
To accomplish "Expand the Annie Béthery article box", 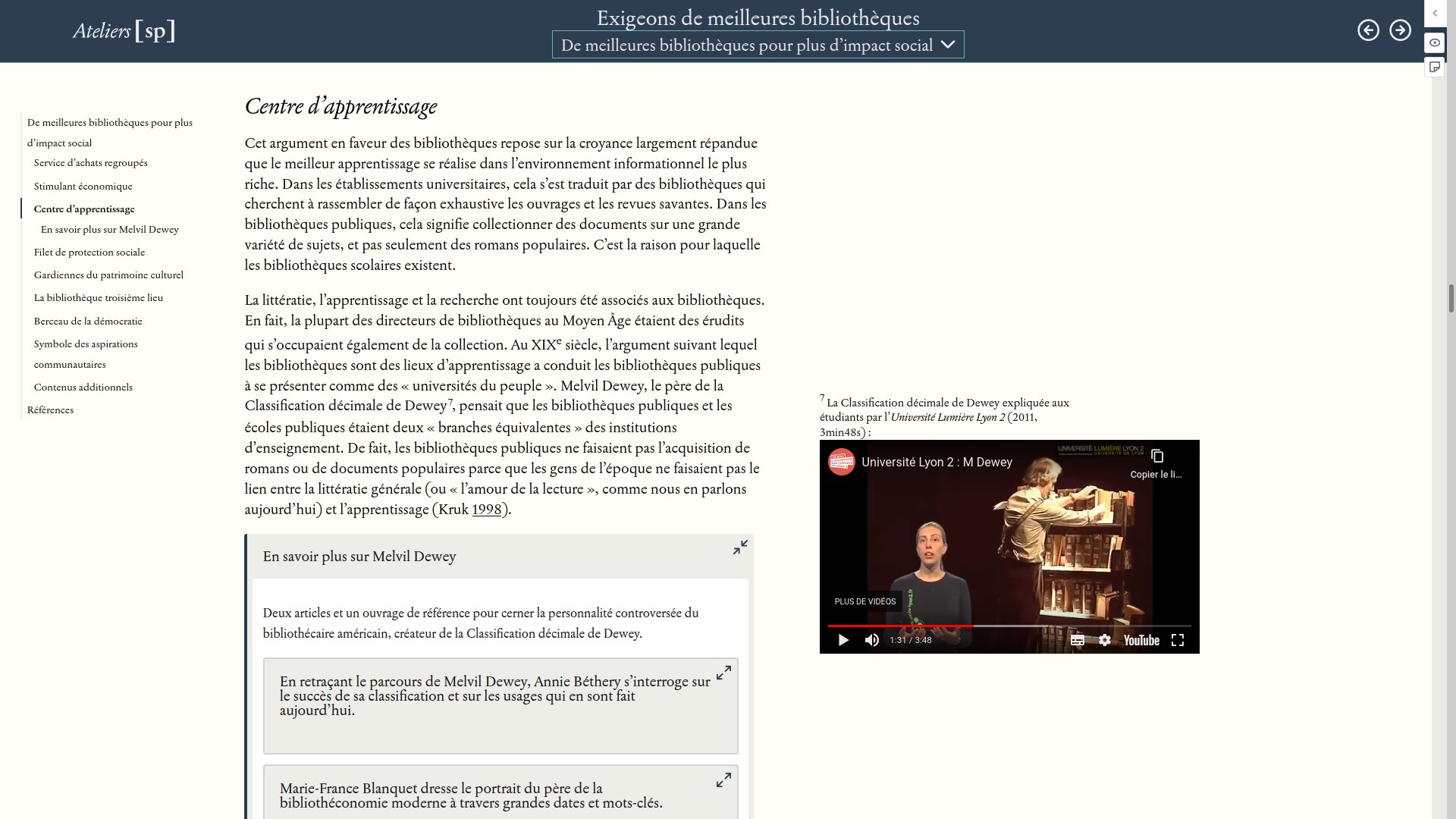I will pyautogui.click(x=723, y=673).
